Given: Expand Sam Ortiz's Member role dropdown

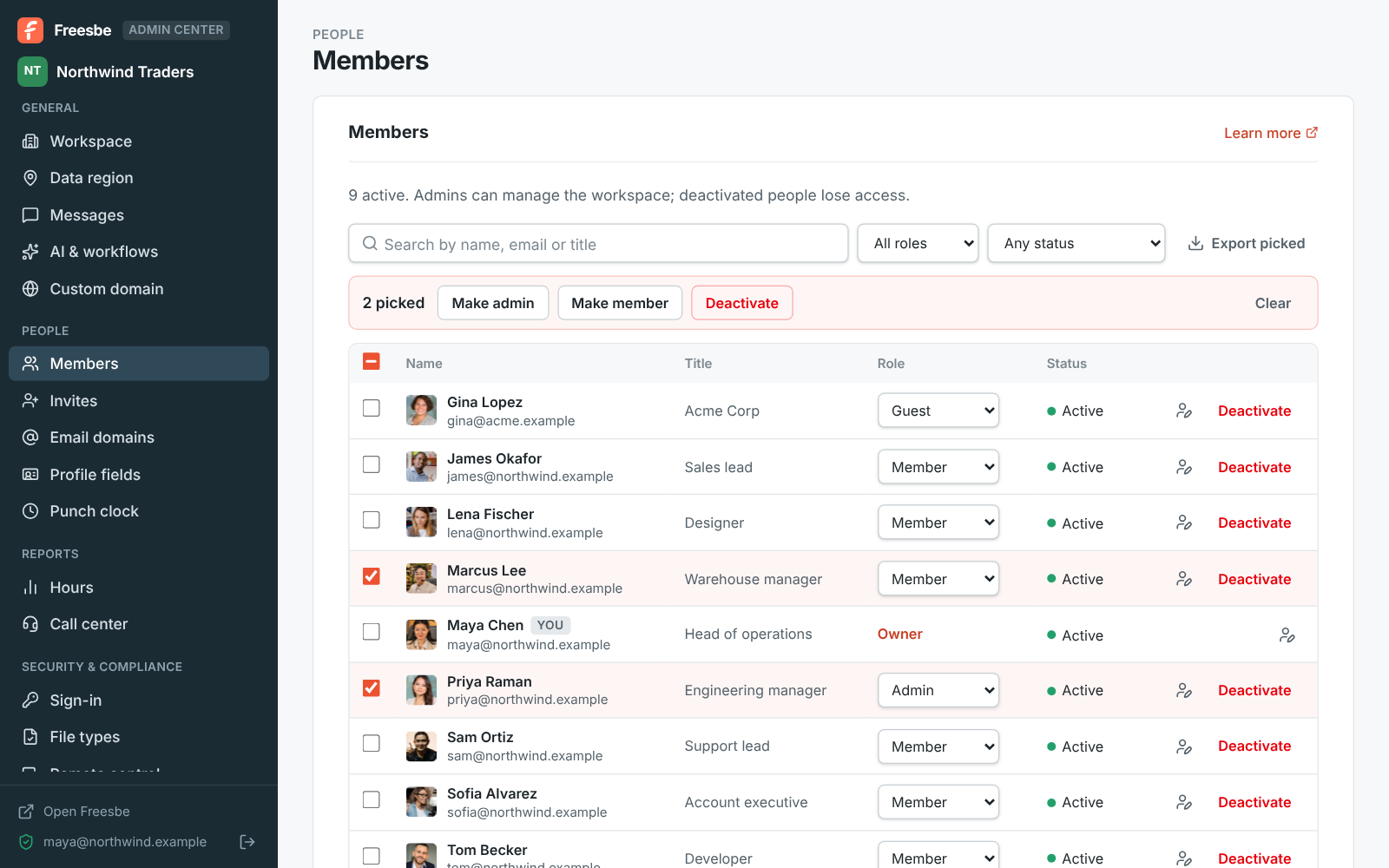Looking at the screenshot, I should coord(938,746).
